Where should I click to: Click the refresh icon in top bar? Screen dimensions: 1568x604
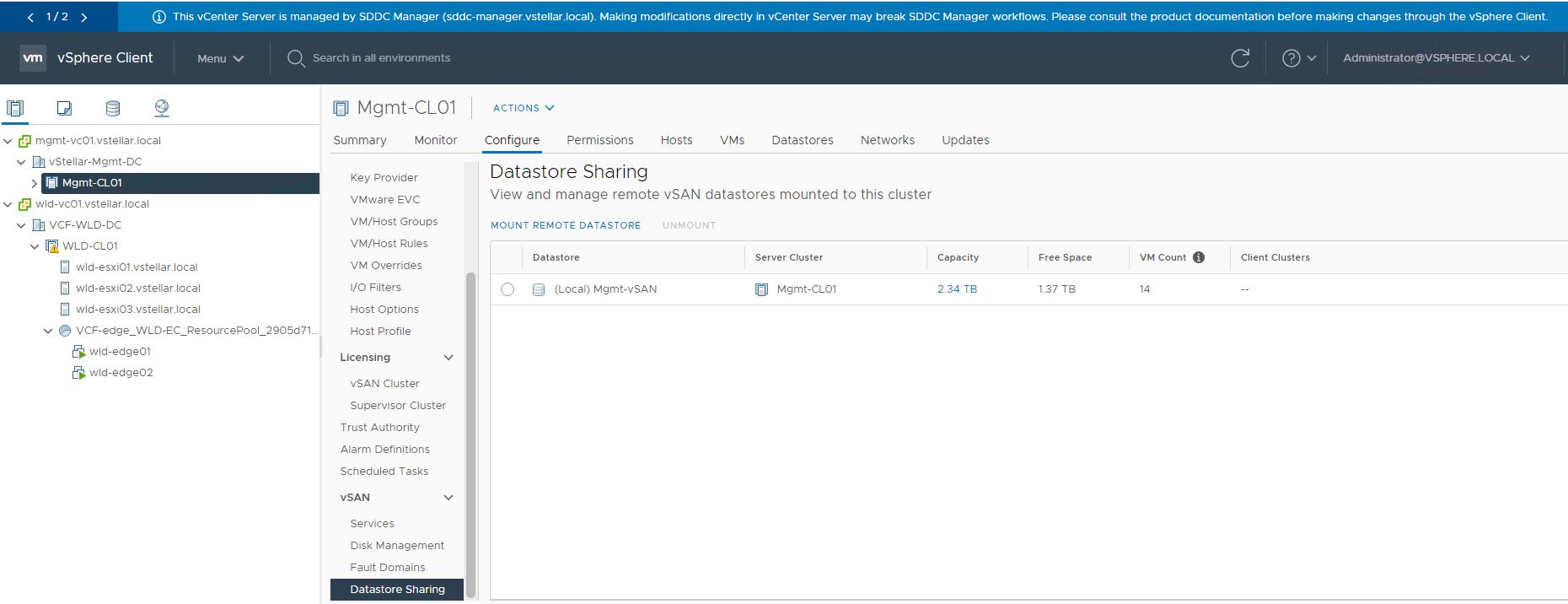(1240, 58)
